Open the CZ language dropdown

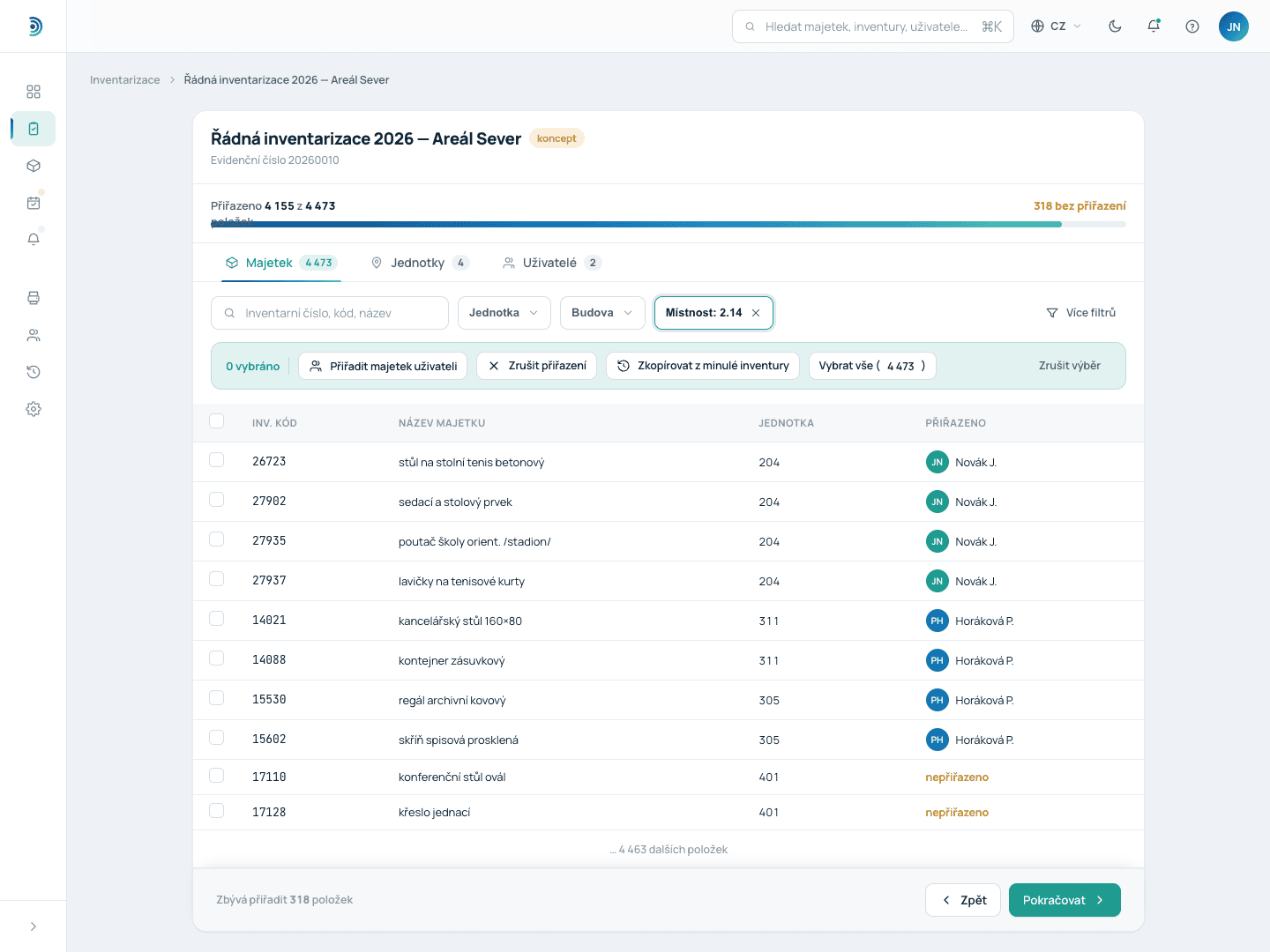click(1056, 26)
